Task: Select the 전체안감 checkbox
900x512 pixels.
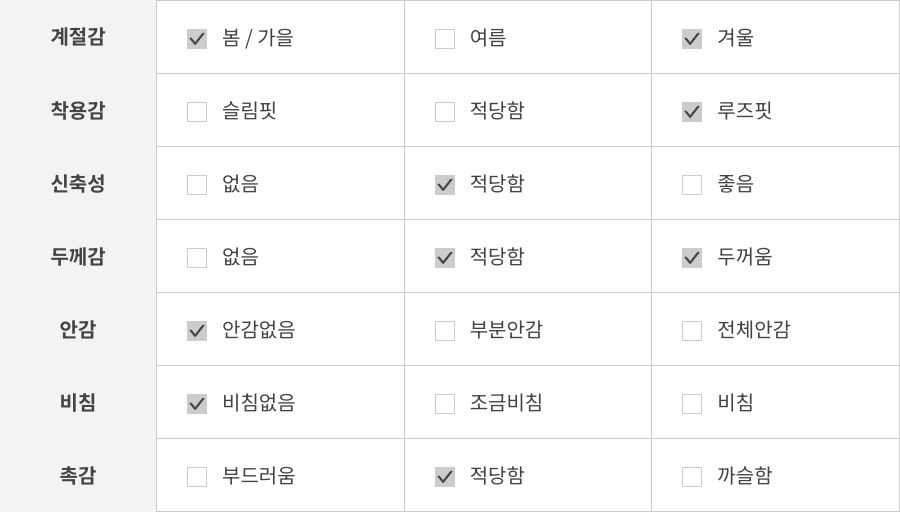Action: 692,331
